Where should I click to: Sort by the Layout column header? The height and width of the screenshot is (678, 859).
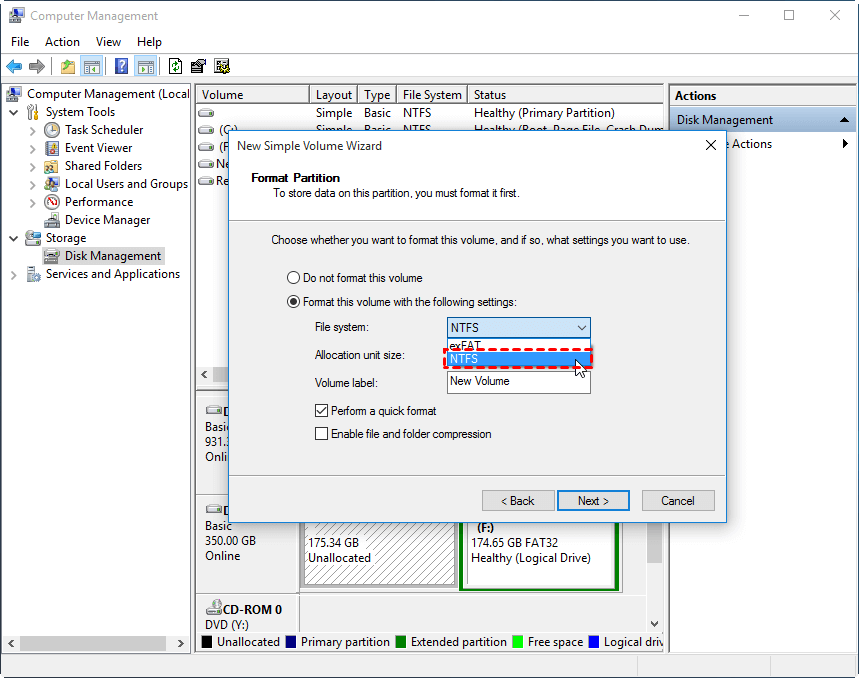pyautogui.click(x=334, y=95)
